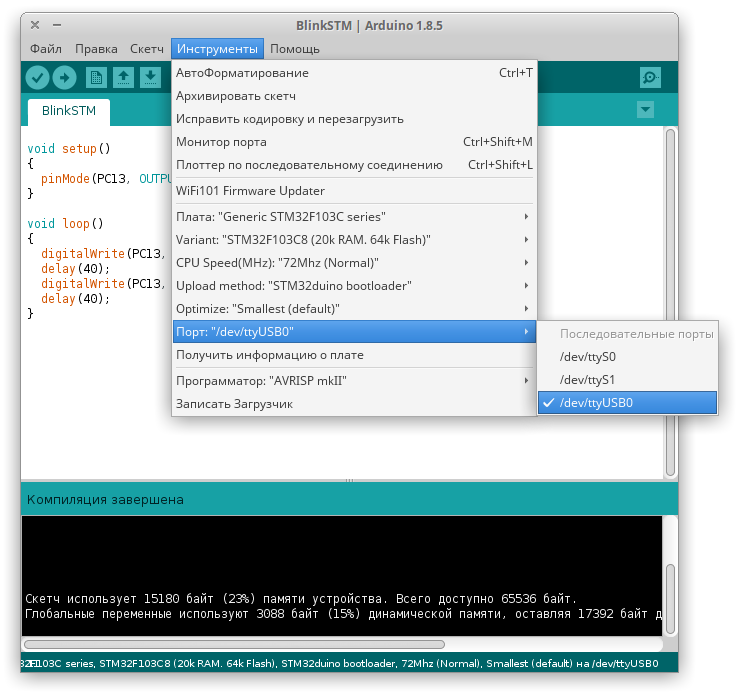Expand the Программатор AVRISP mkII submenu
This screenshot has width=740, height=695.
(354, 381)
